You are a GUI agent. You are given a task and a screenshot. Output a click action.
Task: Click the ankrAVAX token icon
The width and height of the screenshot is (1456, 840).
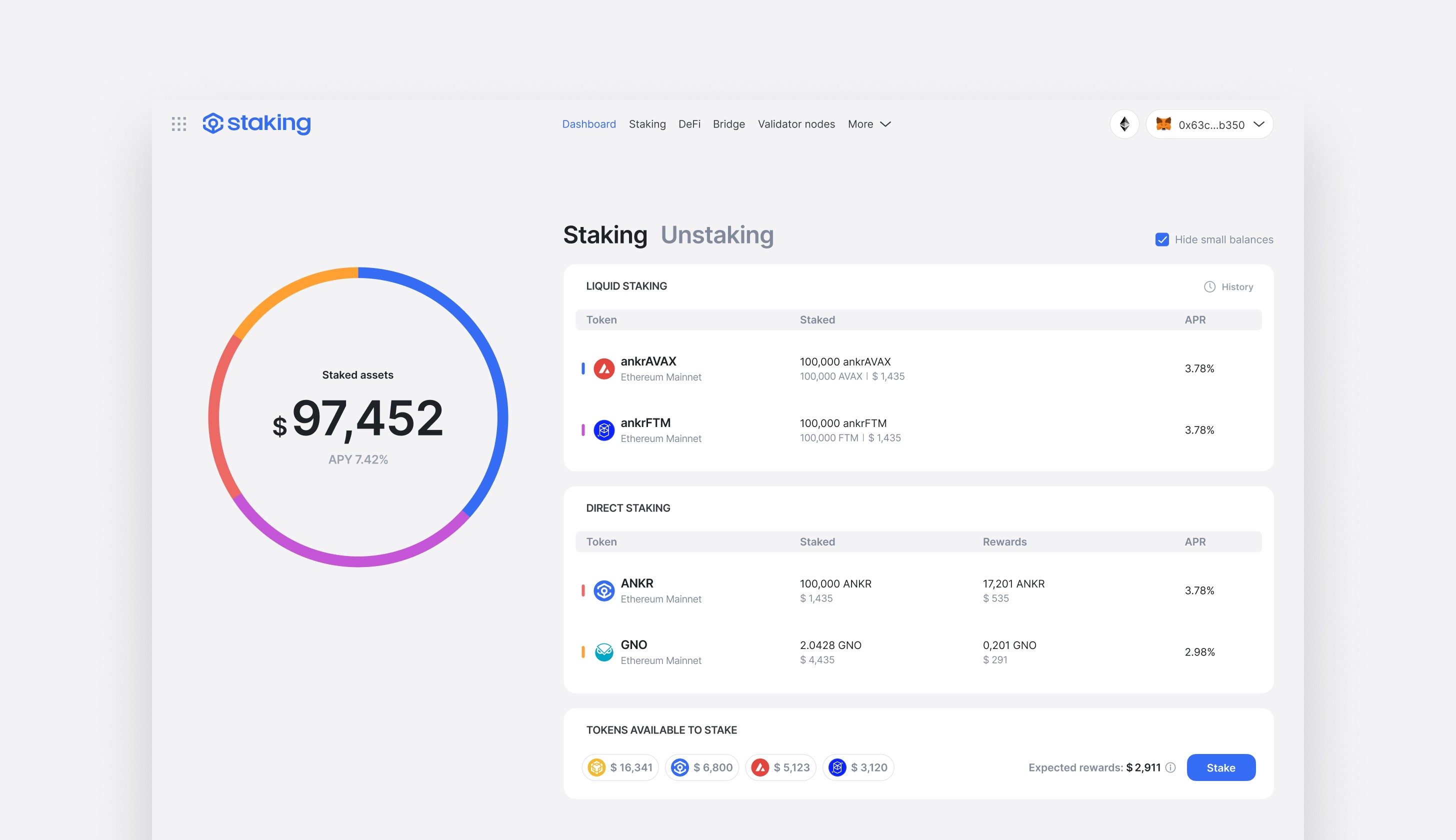click(604, 368)
